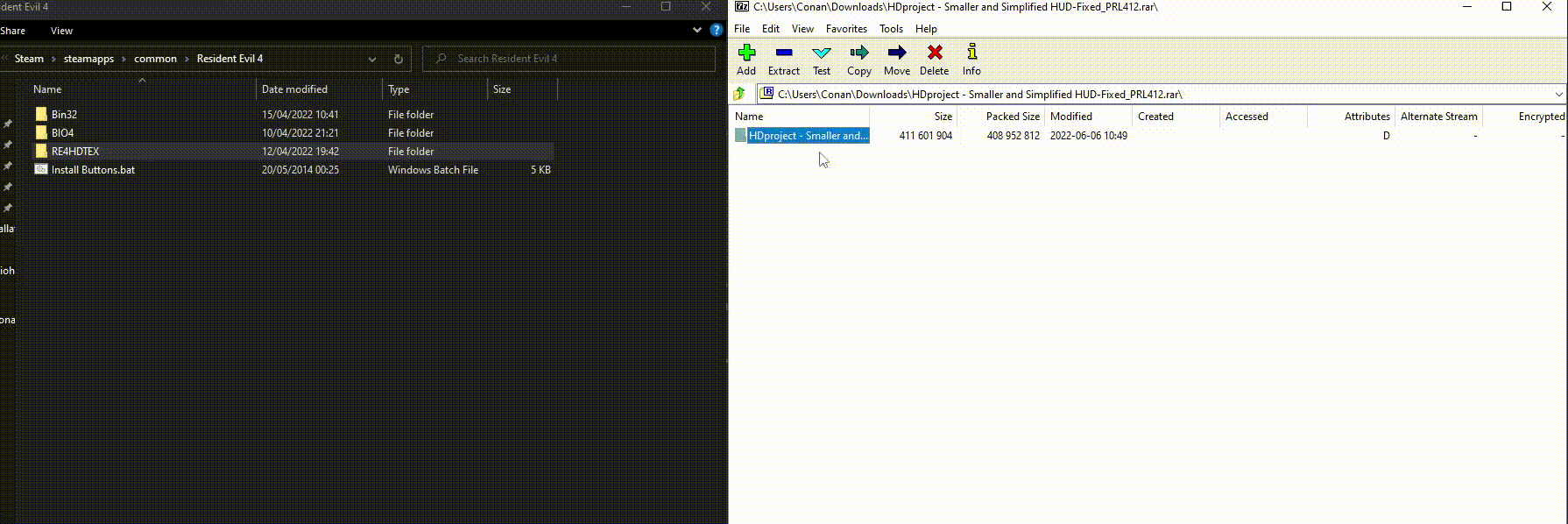1568x524 pixels.
Task: Open the Explorer address bar history dropdown
Action: click(x=372, y=59)
